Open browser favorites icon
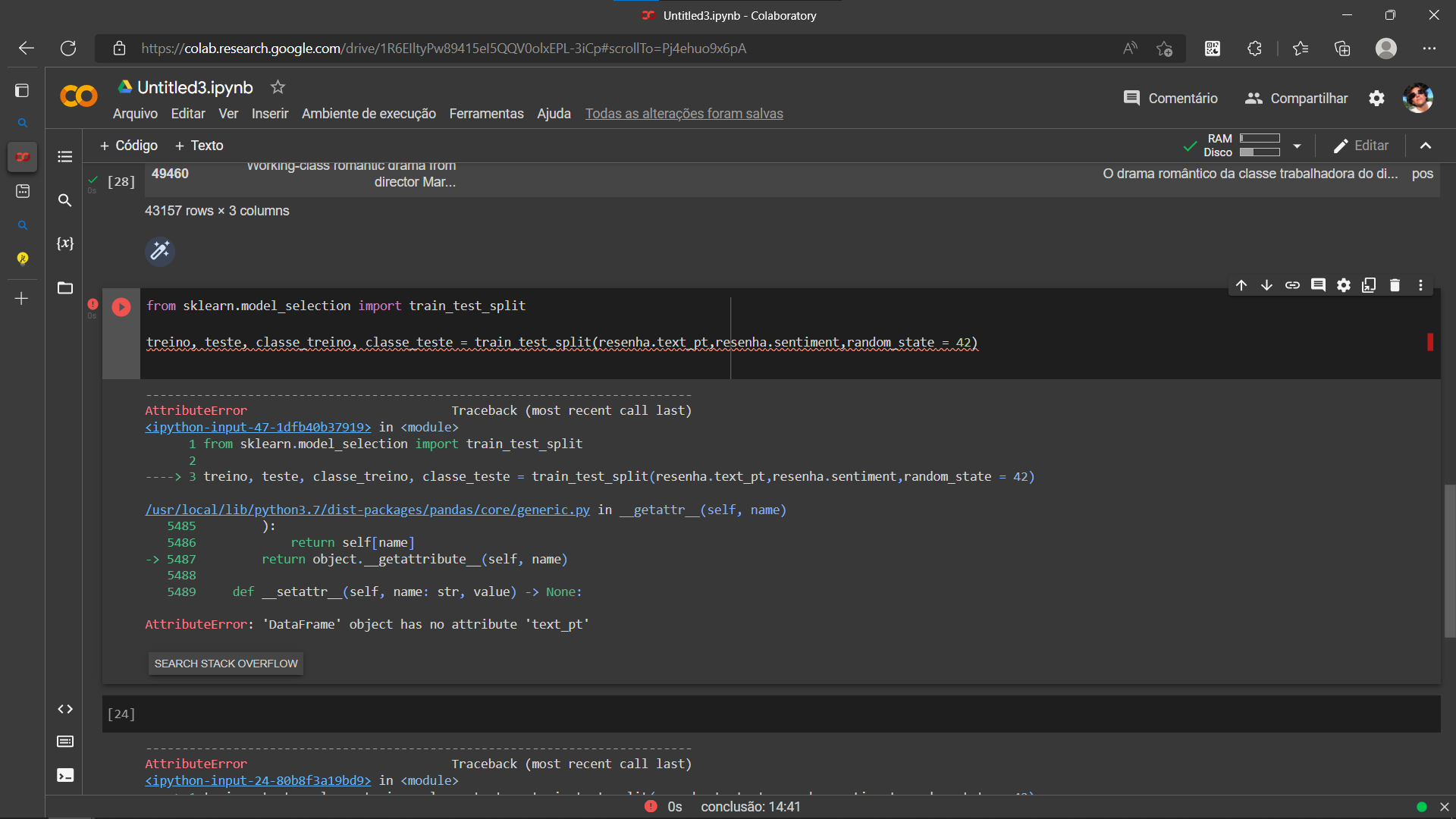The height and width of the screenshot is (819, 1456). (1301, 49)
